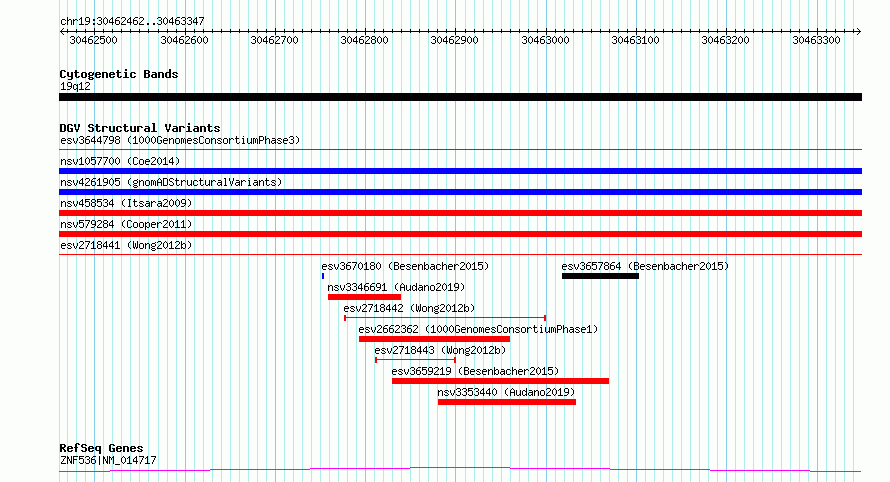This screenshot has height=482, width=890.
Task: Click label esv3670180 (Besenbacher2015)
Action: coord(405,266)
